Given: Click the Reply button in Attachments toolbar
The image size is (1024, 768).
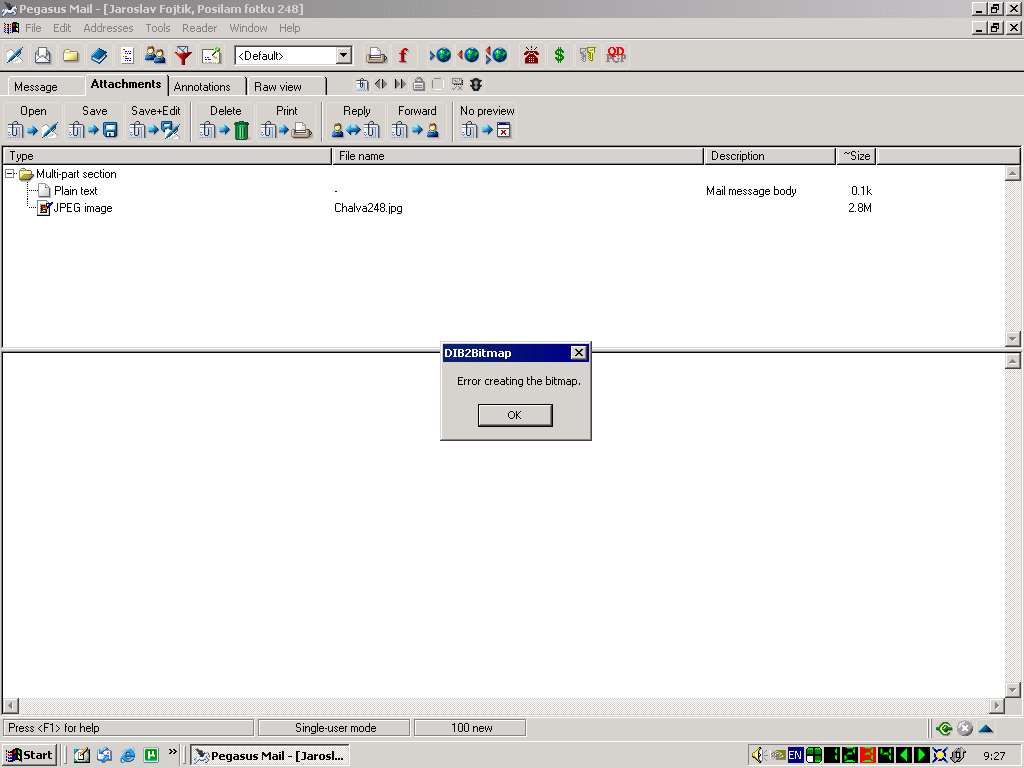Looking at the screenshot, I should [x=356, y=121].
